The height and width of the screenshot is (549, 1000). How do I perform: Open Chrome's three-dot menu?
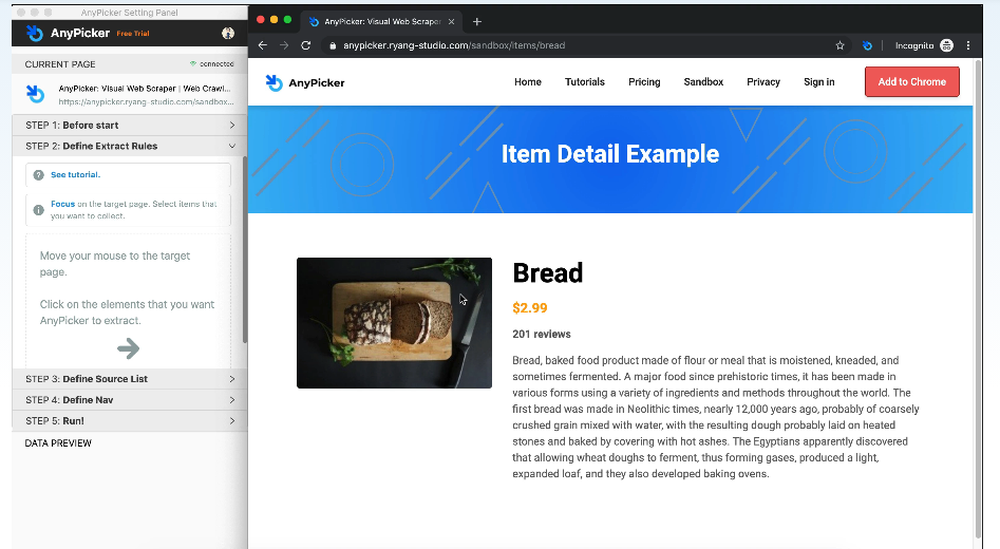pos(968,45)
